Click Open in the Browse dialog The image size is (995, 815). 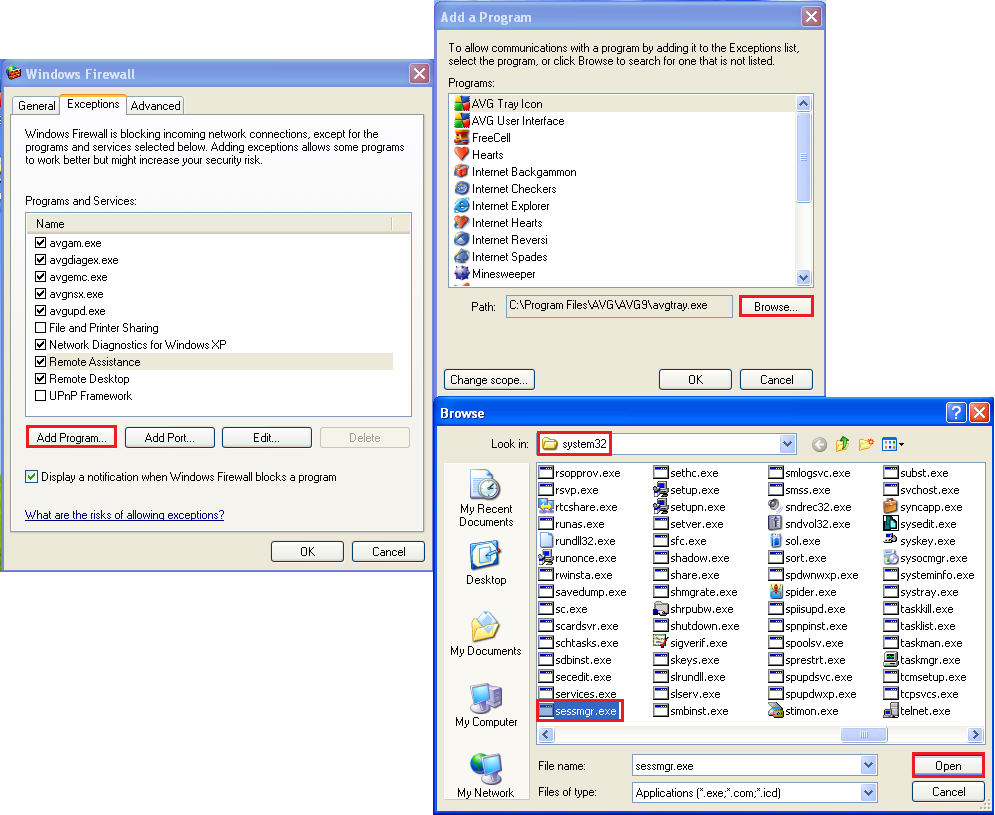coord(948,765)
